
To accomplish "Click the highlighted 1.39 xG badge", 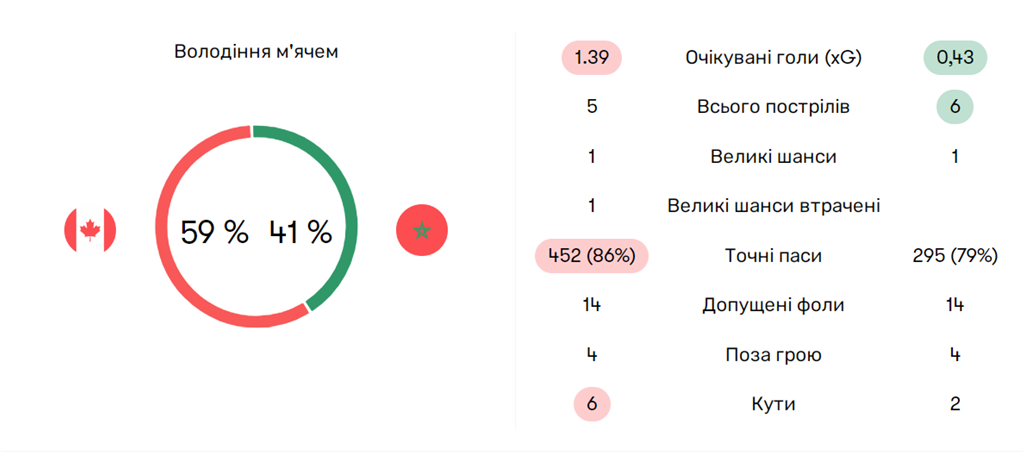I will [x=592, y=57].
